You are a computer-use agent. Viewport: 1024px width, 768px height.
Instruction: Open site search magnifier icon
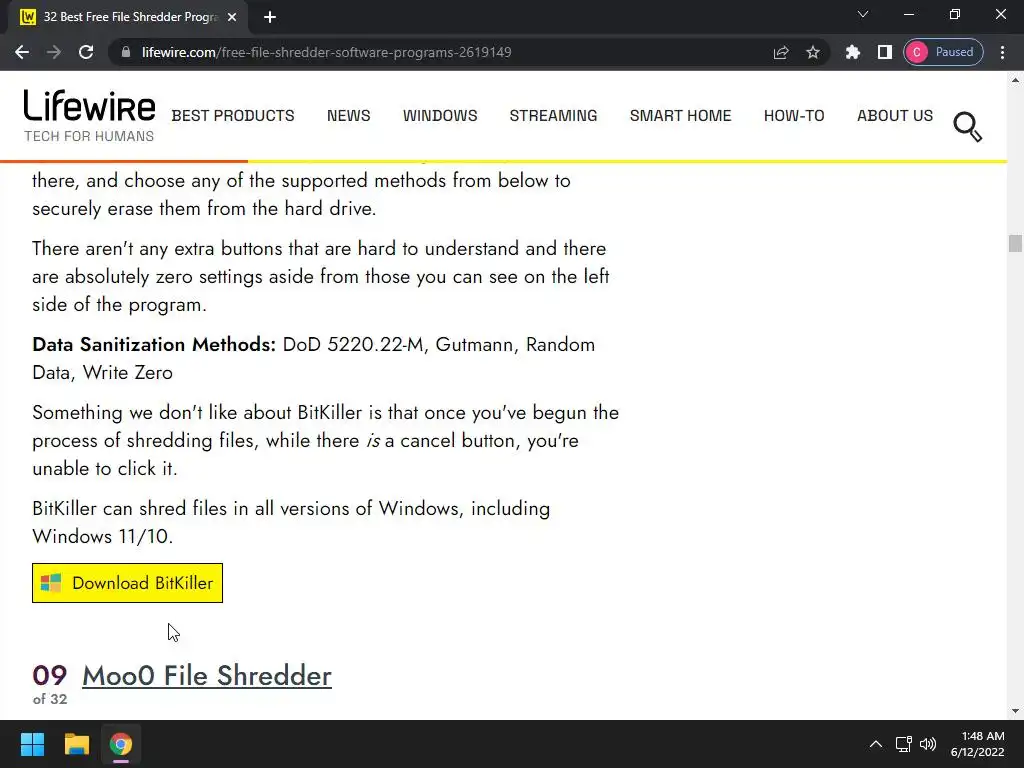(x=967, y=127)
